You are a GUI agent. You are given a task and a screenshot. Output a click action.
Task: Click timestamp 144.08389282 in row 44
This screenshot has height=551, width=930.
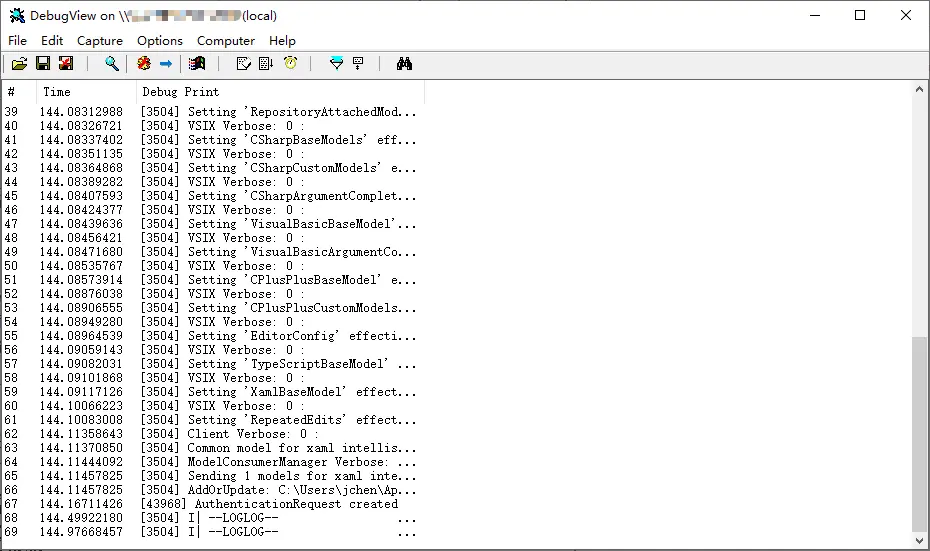coord(81,181)
